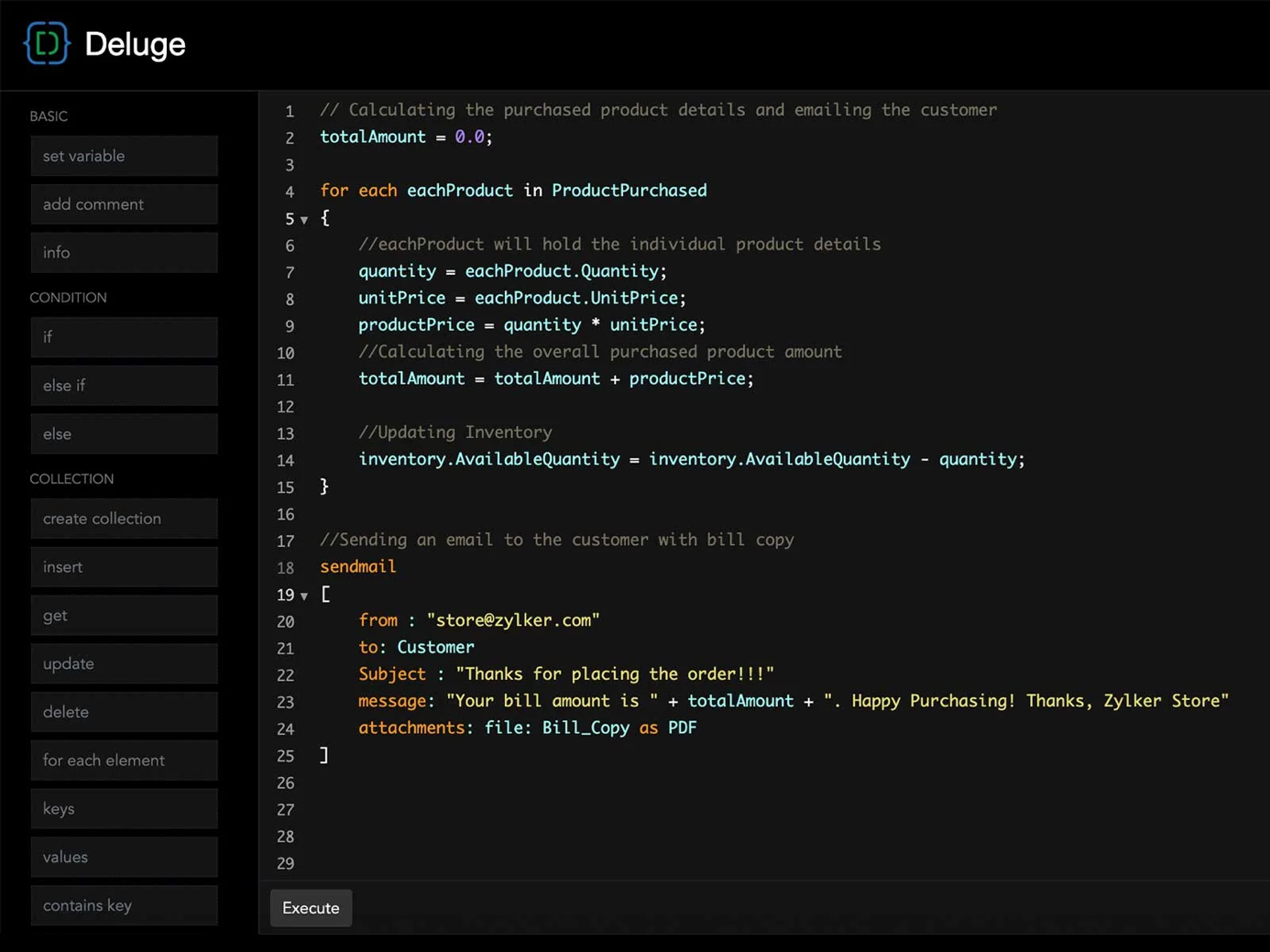Choose the else if condition block

(x=124, y=386)
